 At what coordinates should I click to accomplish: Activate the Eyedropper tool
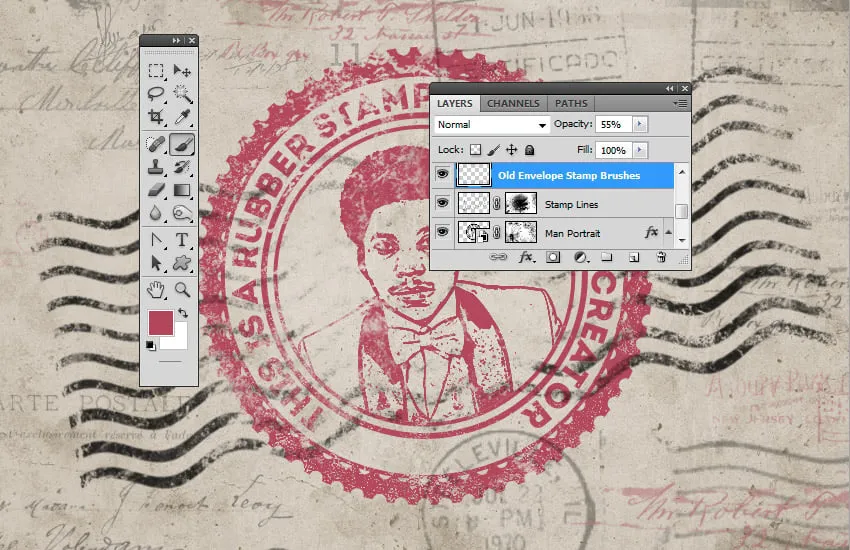click(182, 118)
